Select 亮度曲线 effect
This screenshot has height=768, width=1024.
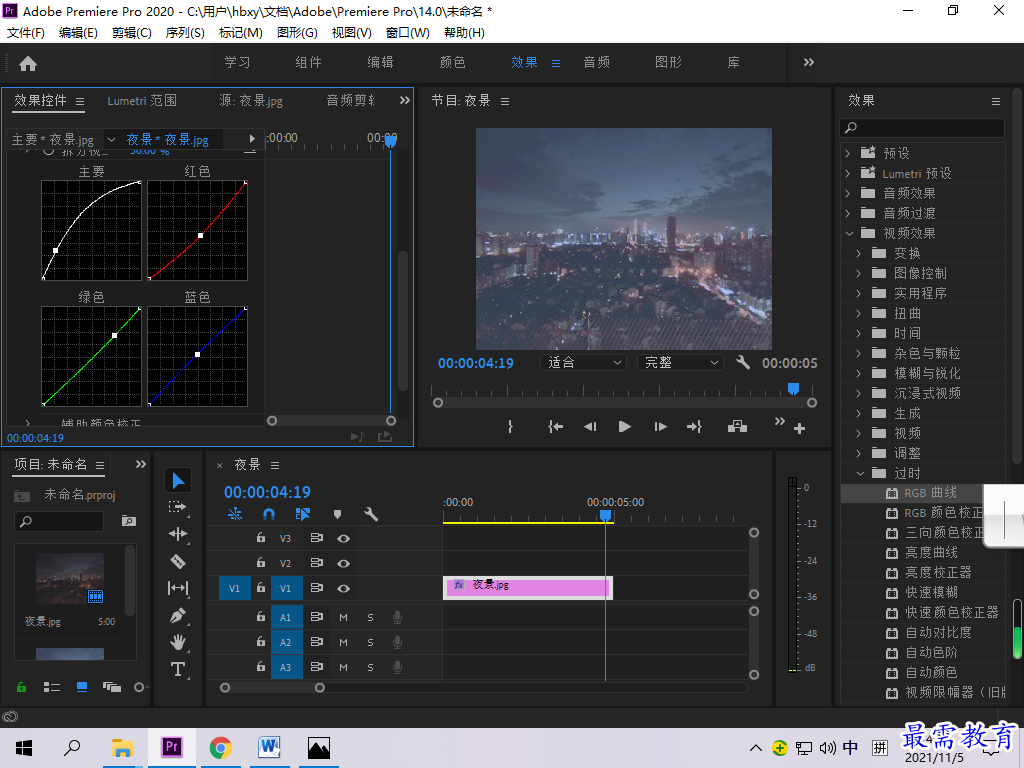pos(931,552)
